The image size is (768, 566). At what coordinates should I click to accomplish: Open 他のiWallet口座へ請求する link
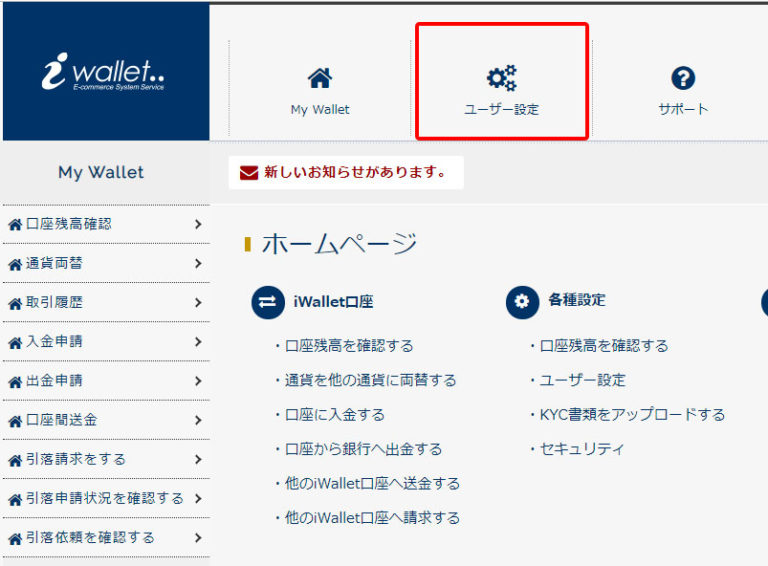(x=373, y=518)
